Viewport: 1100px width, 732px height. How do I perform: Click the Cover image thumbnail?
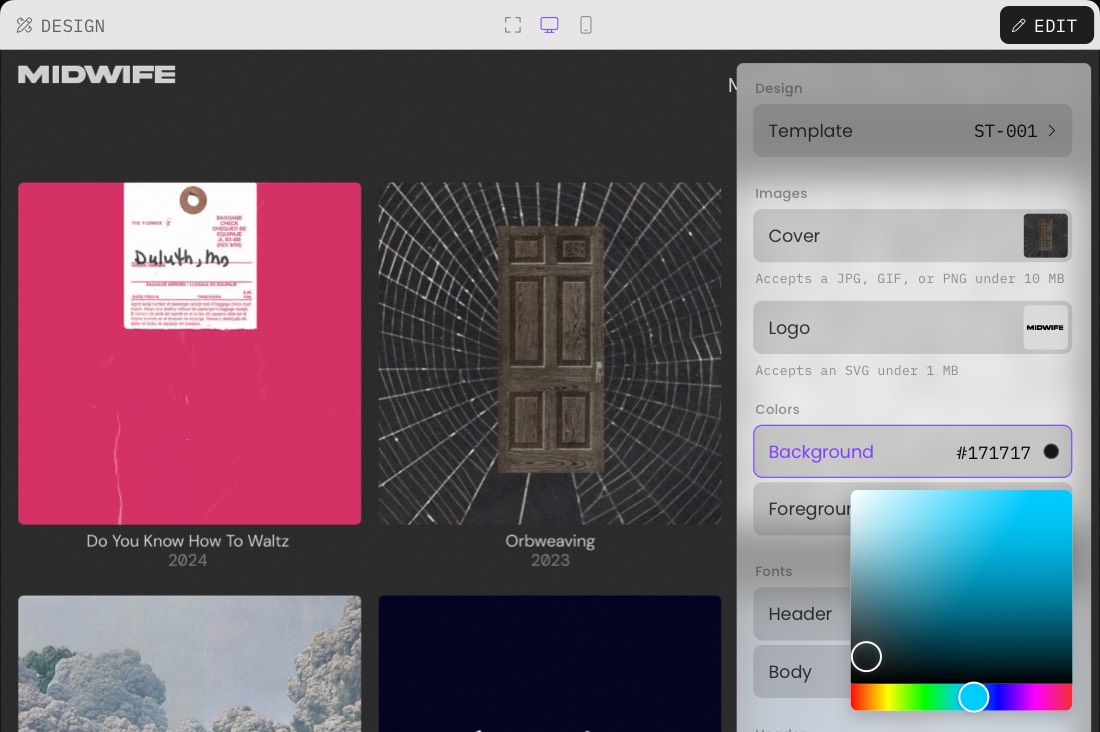coord(1045,236)
